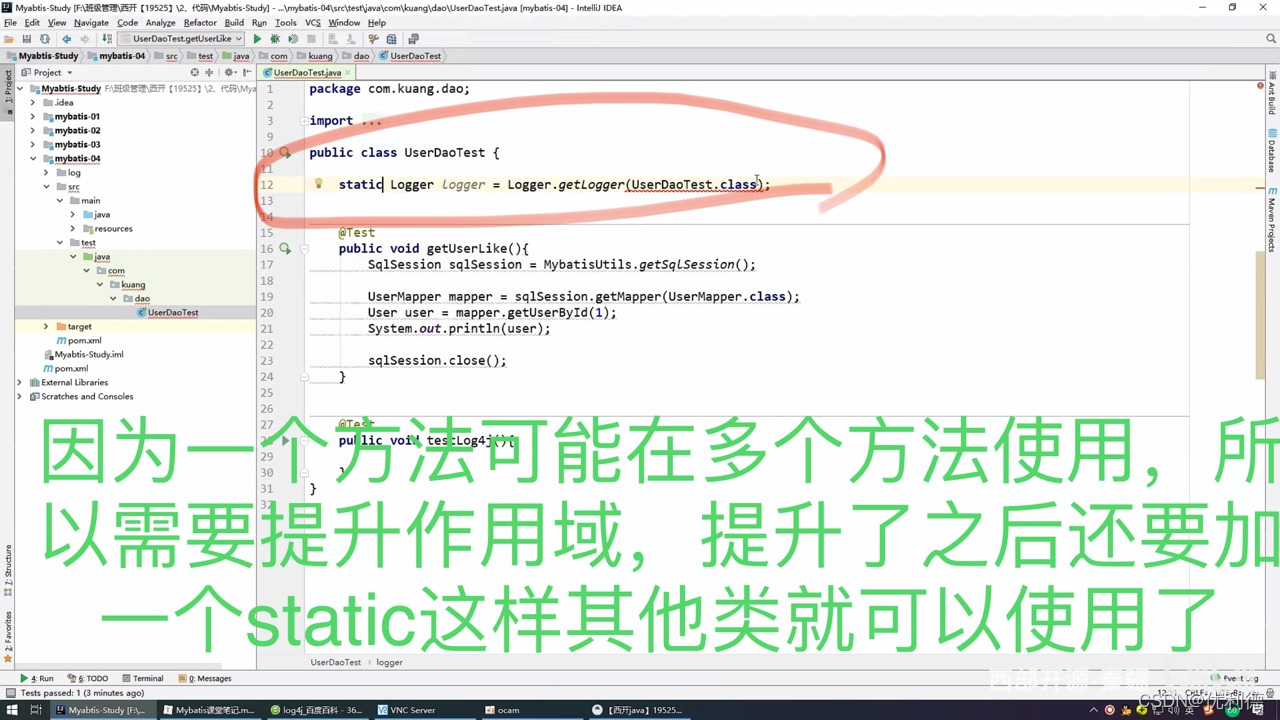The height and width of the screenshot is (720, 1280).
Task: Click the collapse-all icon in Project panel
Action: (x=209, y=73)
